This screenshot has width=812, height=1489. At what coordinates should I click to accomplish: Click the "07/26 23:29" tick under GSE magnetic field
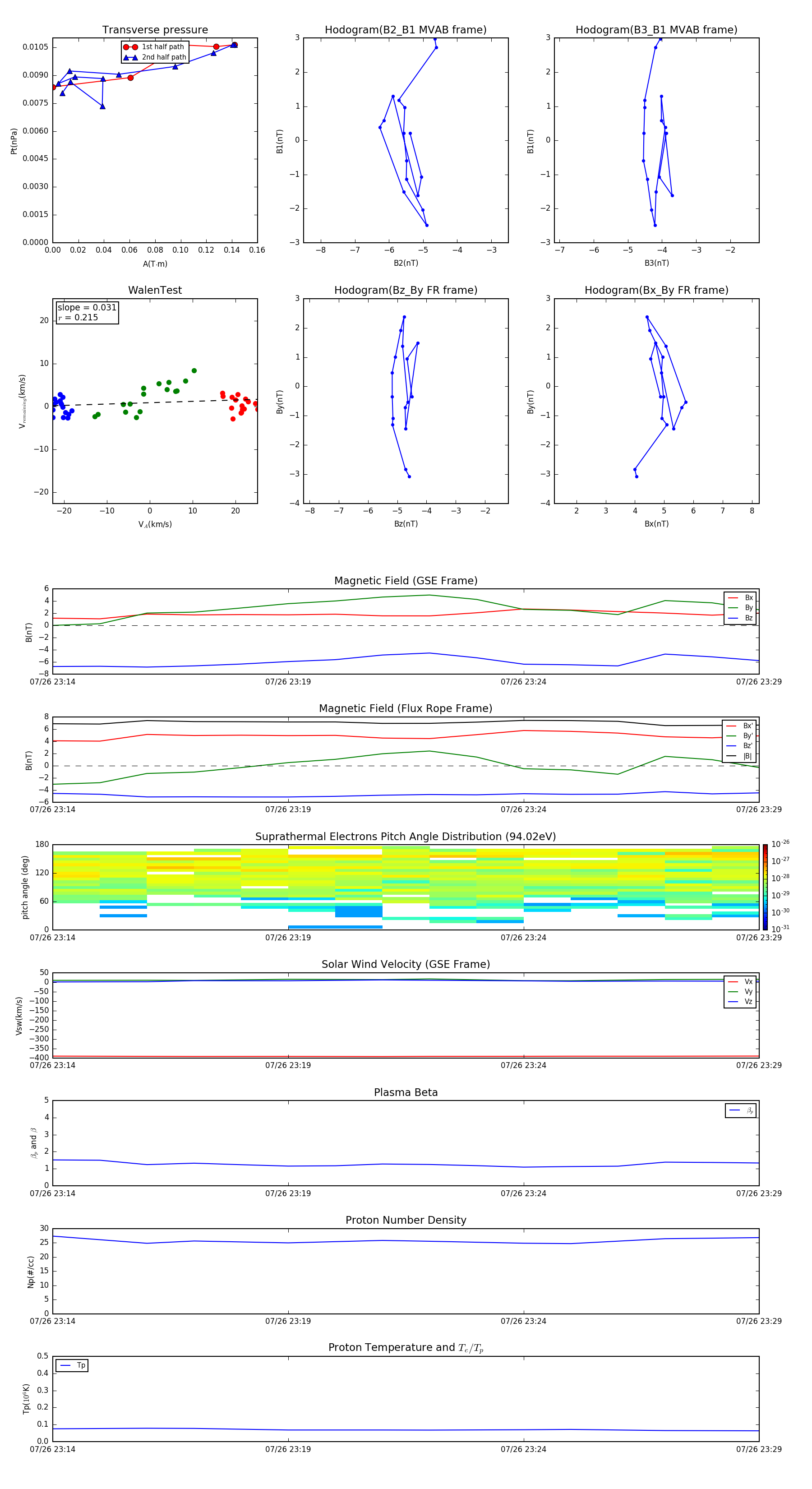coord(759,682)
